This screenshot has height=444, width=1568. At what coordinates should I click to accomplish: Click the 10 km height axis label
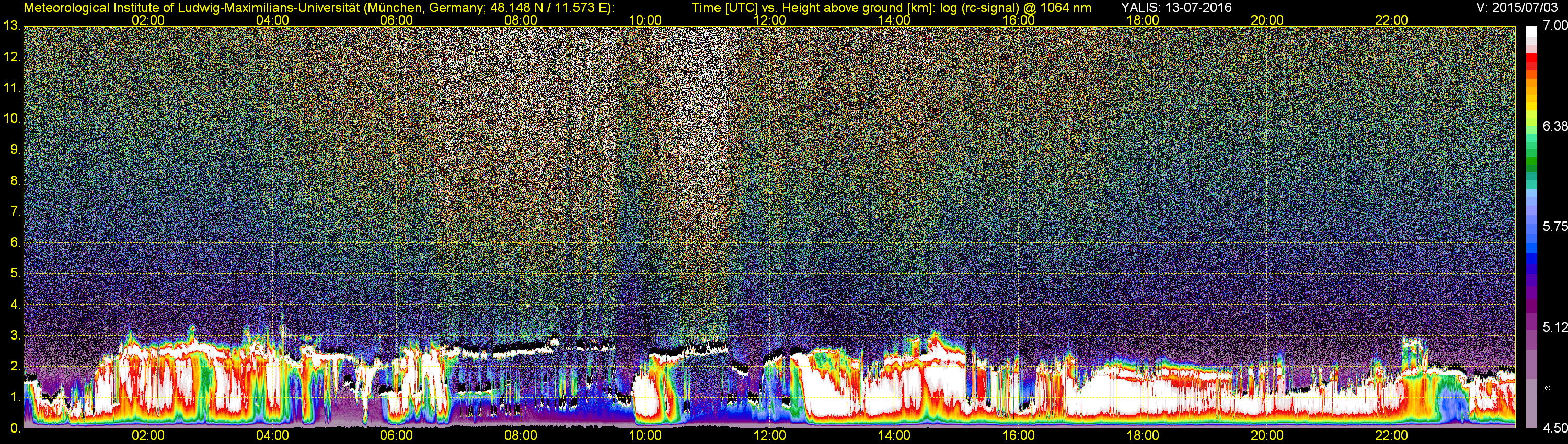[11, 119]
